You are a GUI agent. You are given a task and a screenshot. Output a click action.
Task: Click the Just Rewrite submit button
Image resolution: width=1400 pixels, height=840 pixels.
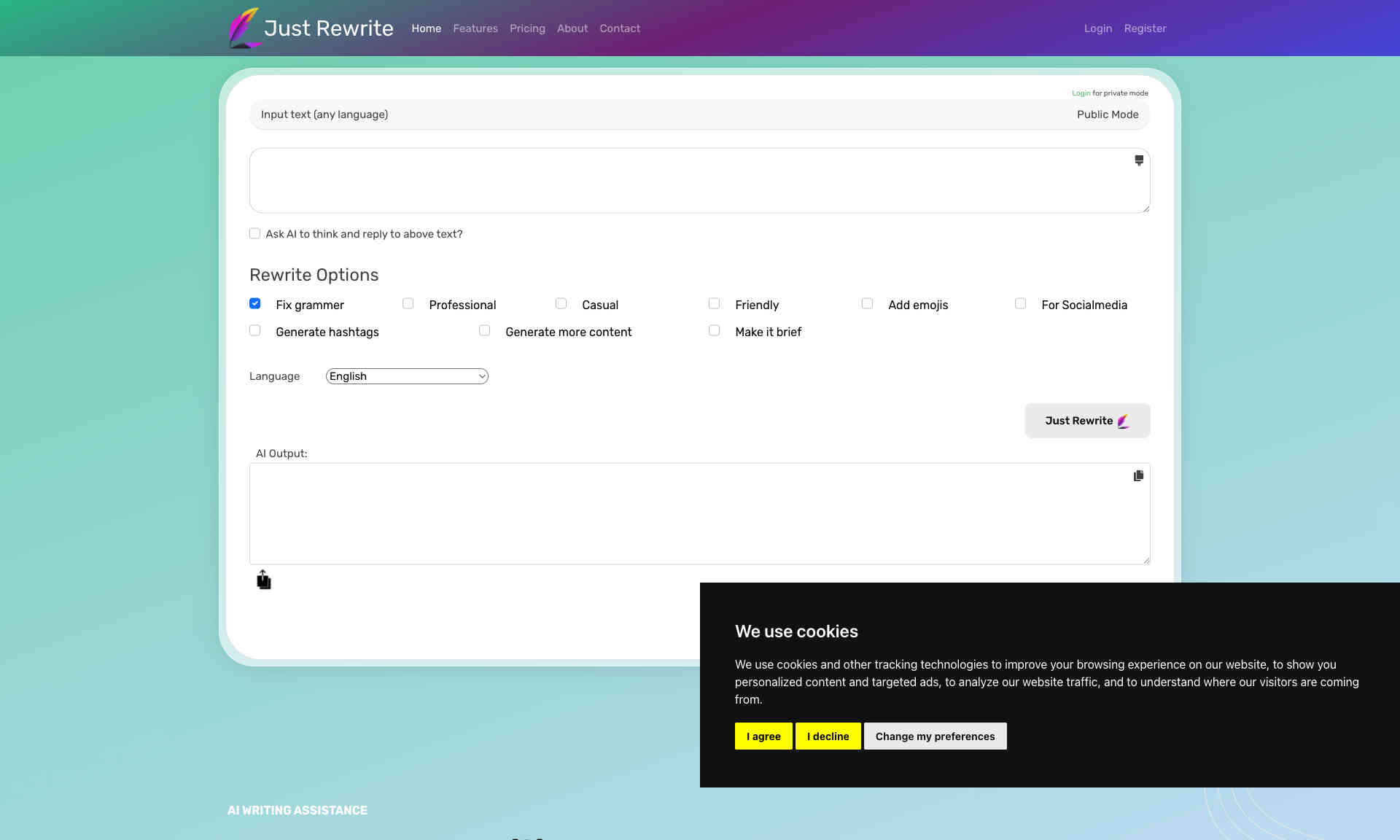pyautogui.click(x=1087, y=420)
